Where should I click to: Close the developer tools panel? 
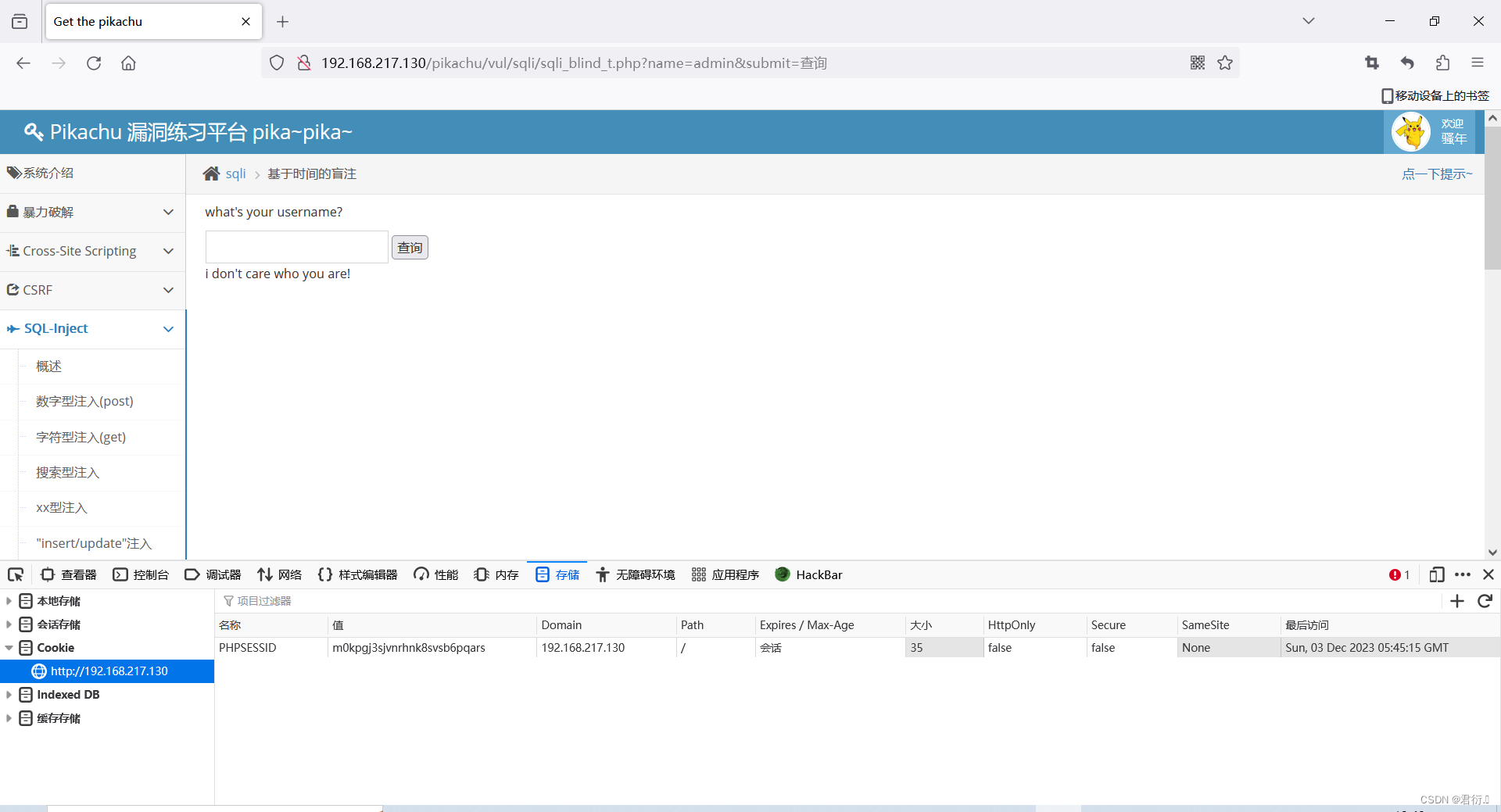coord(1488,575)
